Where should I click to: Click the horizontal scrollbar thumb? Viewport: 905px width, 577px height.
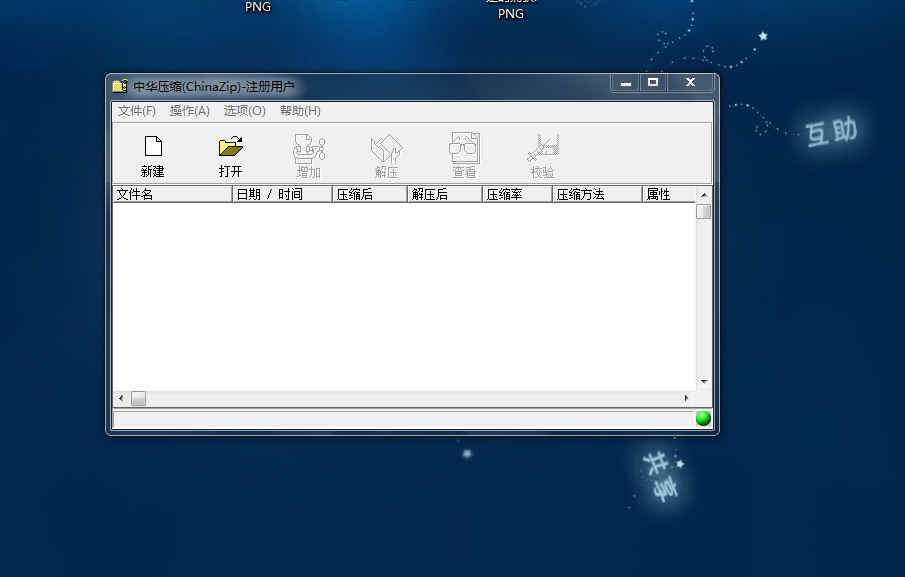coord(139,398)
